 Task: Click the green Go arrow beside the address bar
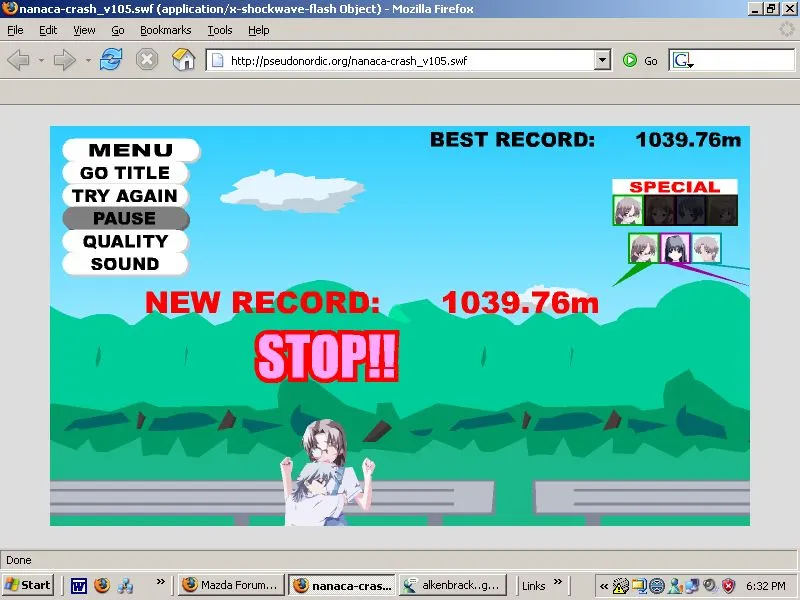click(x=630, y=60)
